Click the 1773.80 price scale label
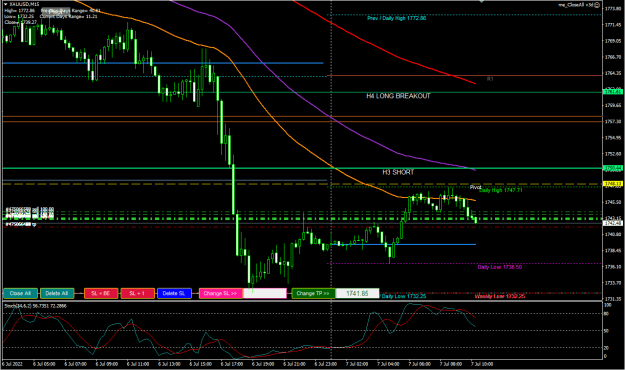Viewport: 625px width, 370px height. 613,8
